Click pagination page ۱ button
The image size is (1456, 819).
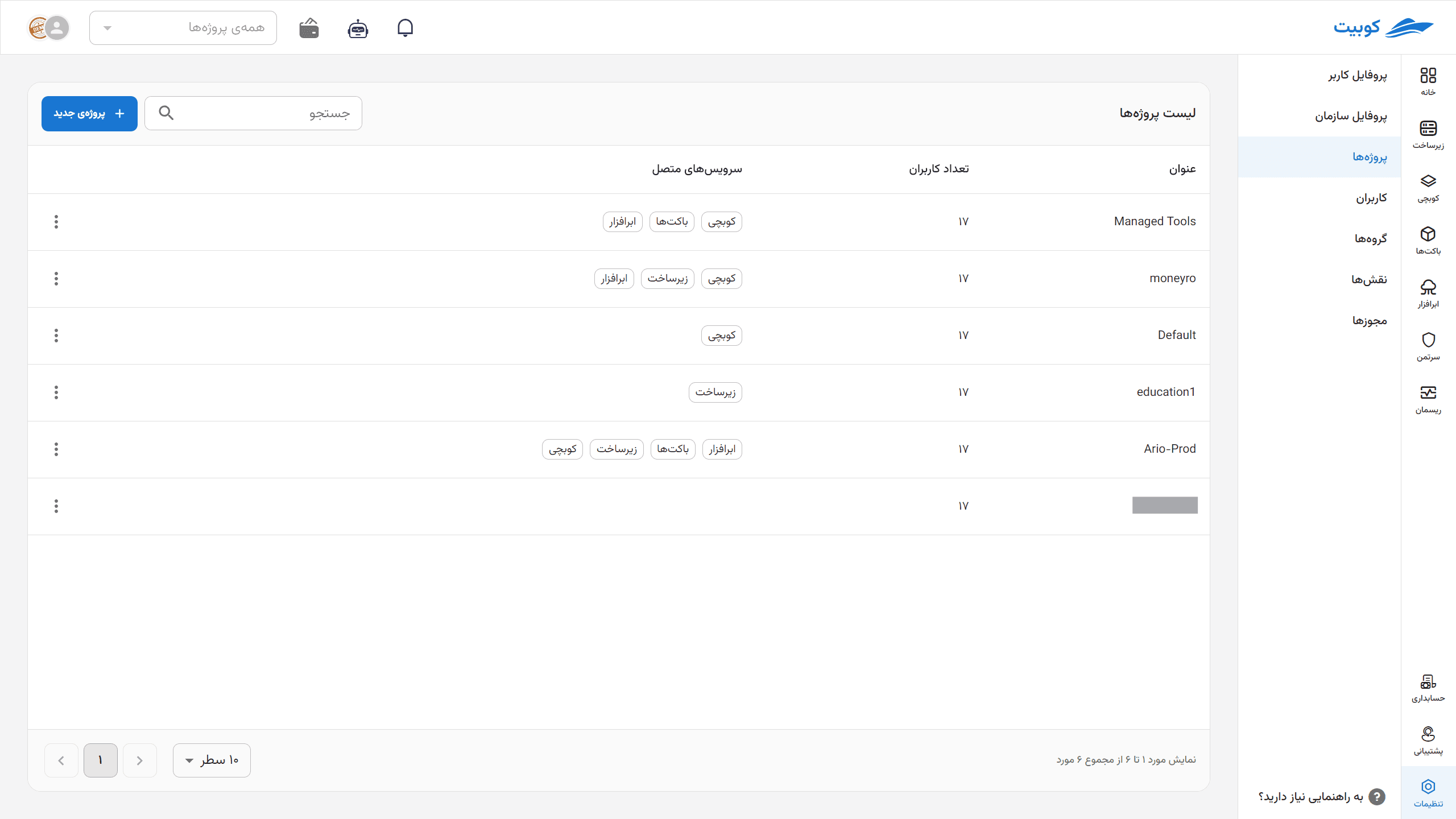(101, 760)
